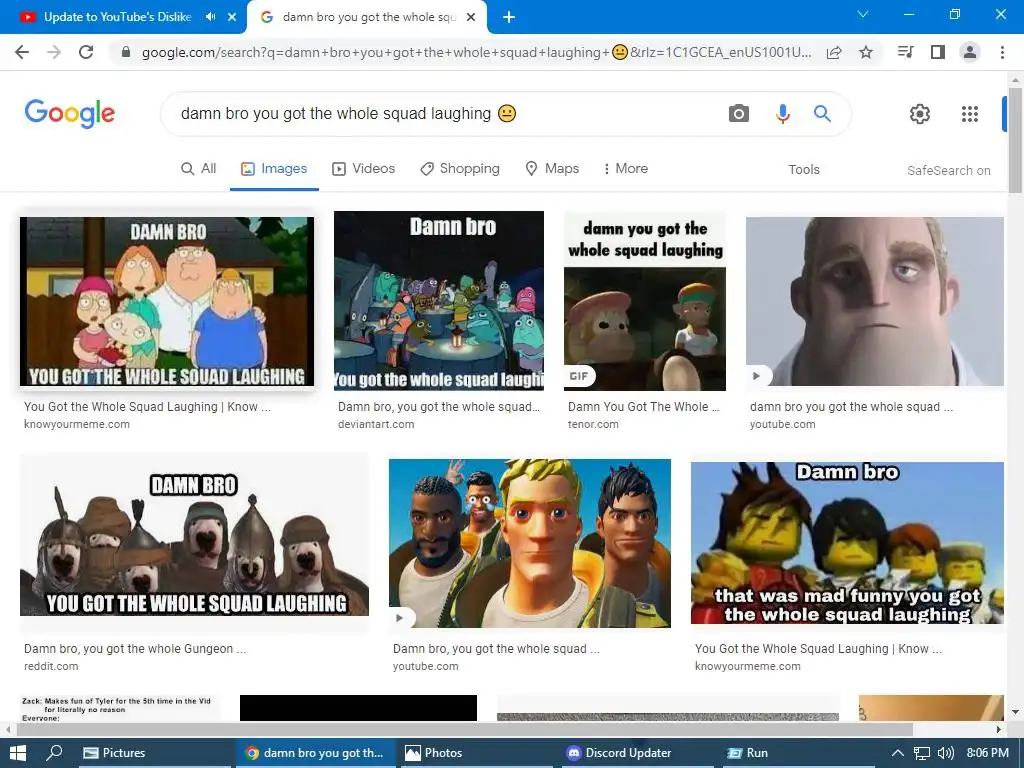Expand the More search options menu

point(625,168)
